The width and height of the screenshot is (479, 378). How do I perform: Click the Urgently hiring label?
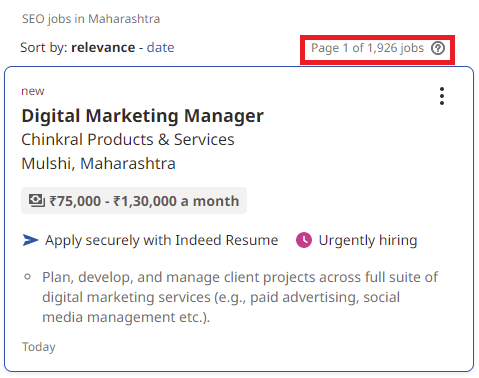coord(368,240)
